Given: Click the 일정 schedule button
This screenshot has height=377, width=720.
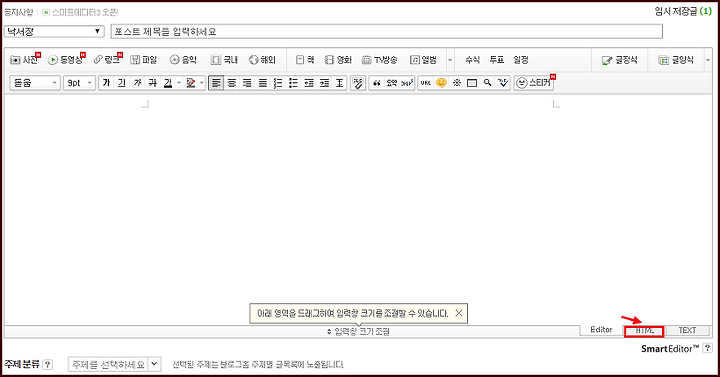Looking at the screenshot, I should (x=521, y=60).
